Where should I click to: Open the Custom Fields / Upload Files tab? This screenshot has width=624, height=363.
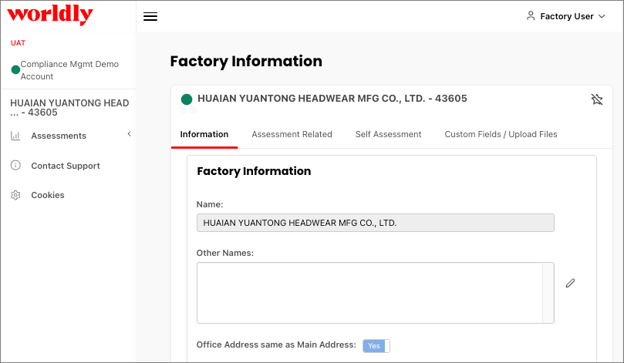[x=501, y=135]
